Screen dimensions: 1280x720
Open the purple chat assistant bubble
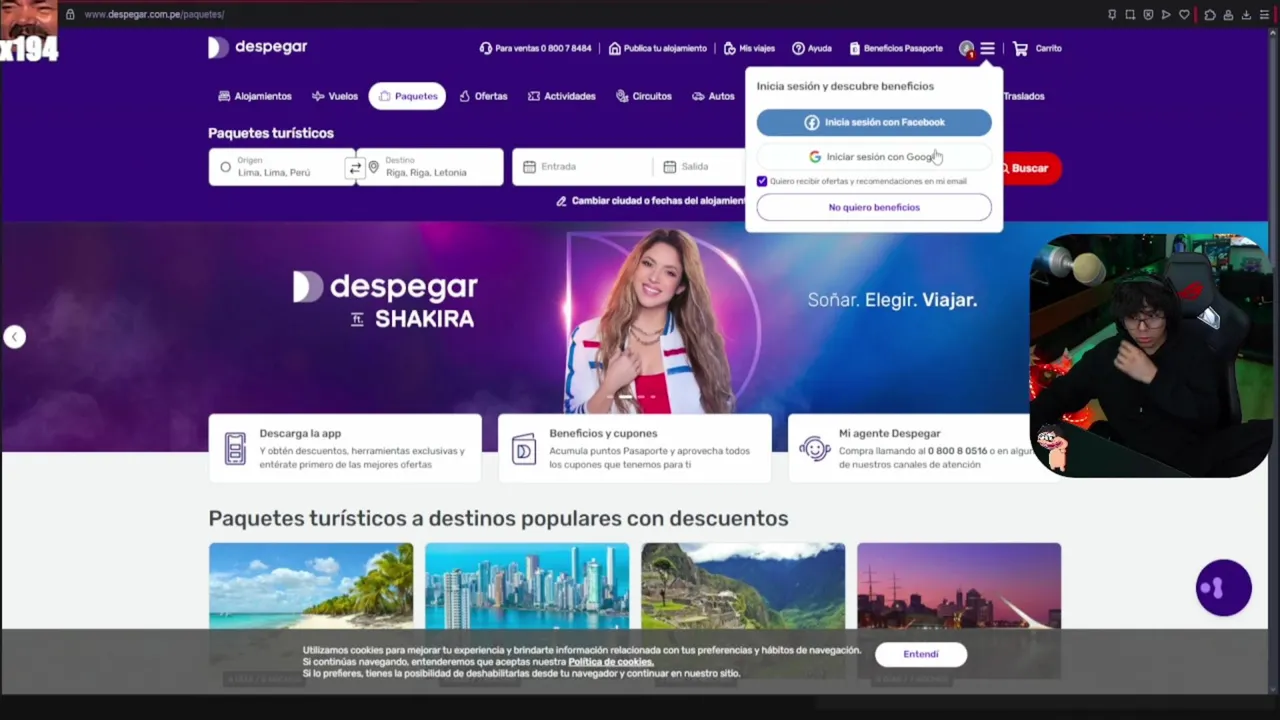pos(1224,588)
